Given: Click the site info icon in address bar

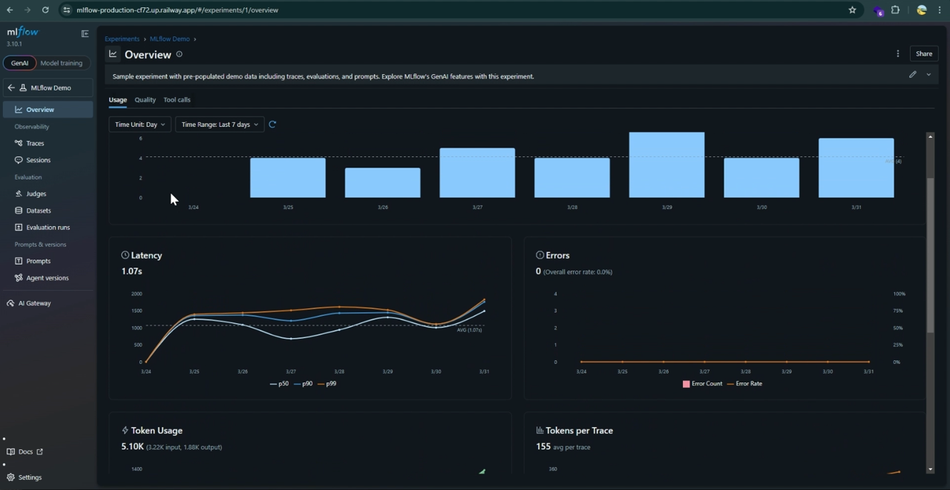Looking at the screenshot, I should pos(67,10).
